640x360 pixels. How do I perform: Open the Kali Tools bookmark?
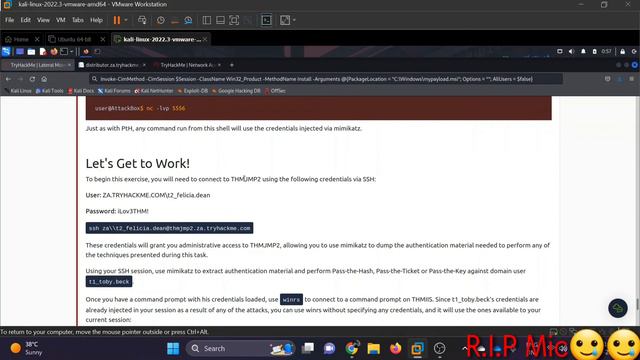click(50, 91)
